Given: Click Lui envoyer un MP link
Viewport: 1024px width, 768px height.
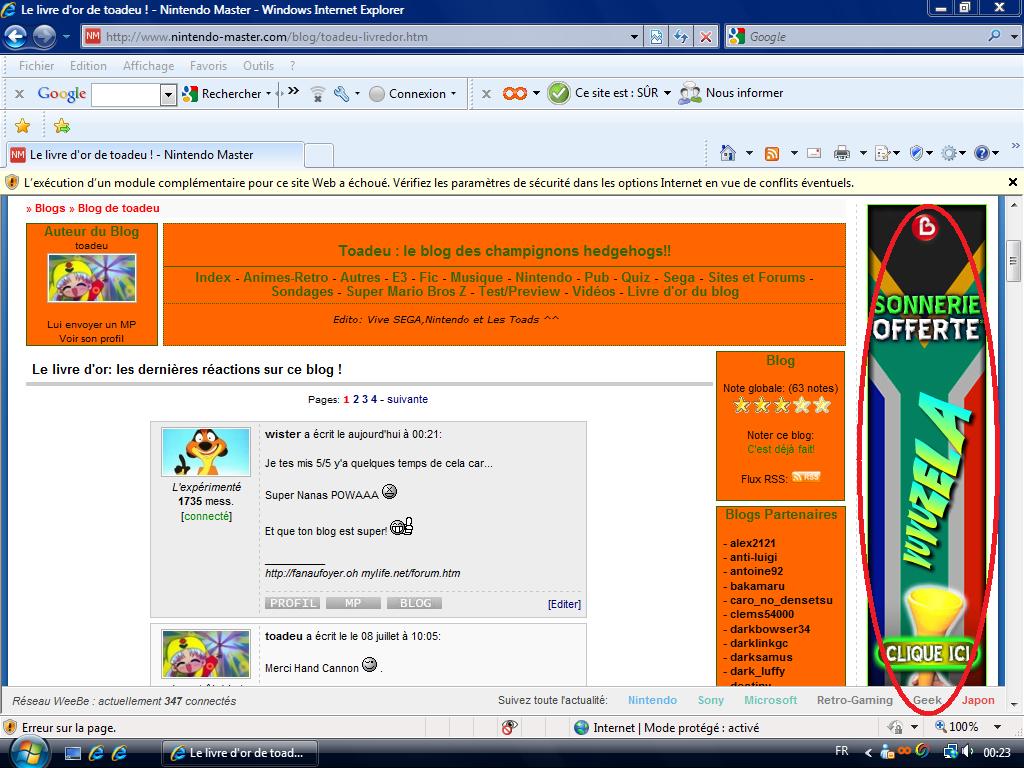Looking at the screenshot, I should click(91, 325).
